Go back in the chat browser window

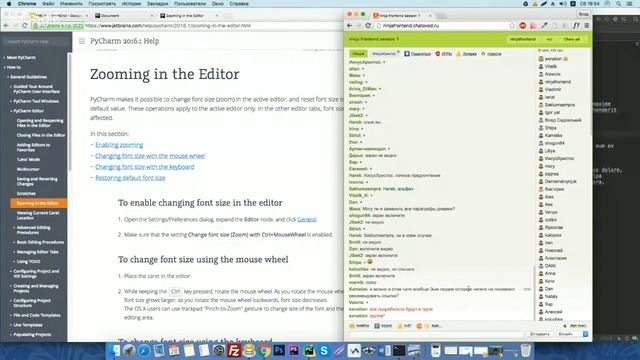[349, 25]
